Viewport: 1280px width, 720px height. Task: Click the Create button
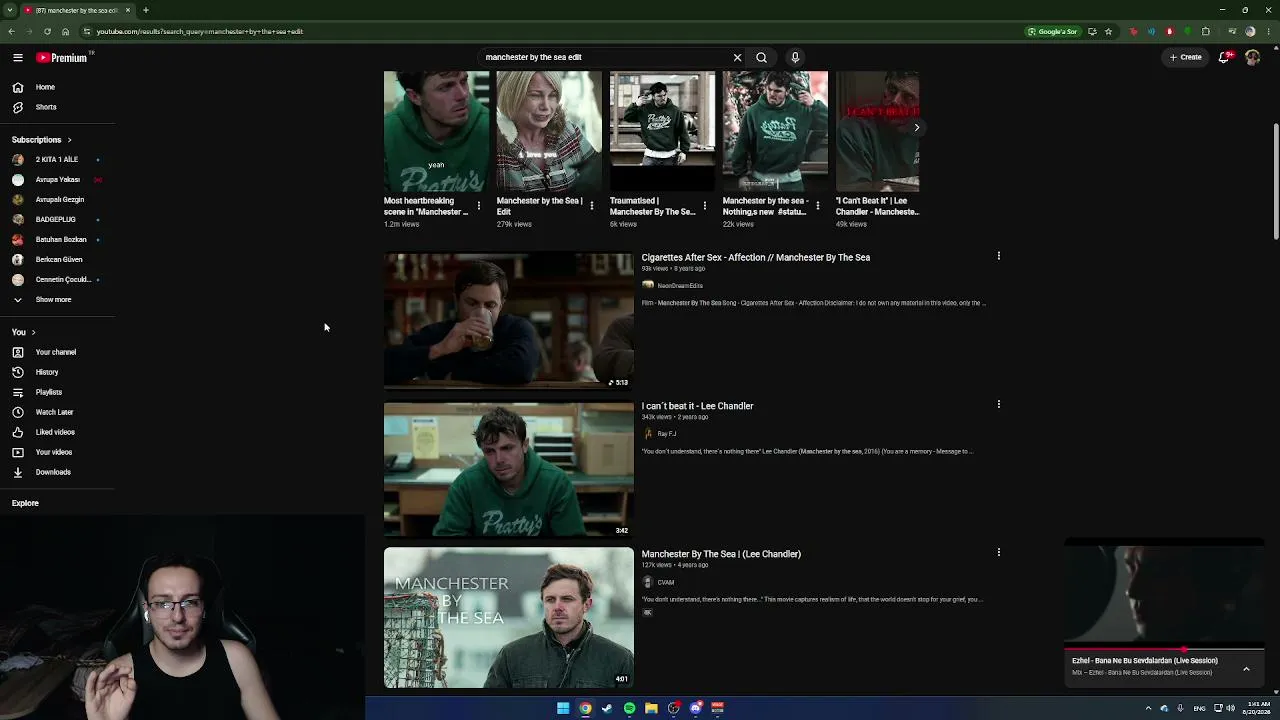click(1186, 57)
